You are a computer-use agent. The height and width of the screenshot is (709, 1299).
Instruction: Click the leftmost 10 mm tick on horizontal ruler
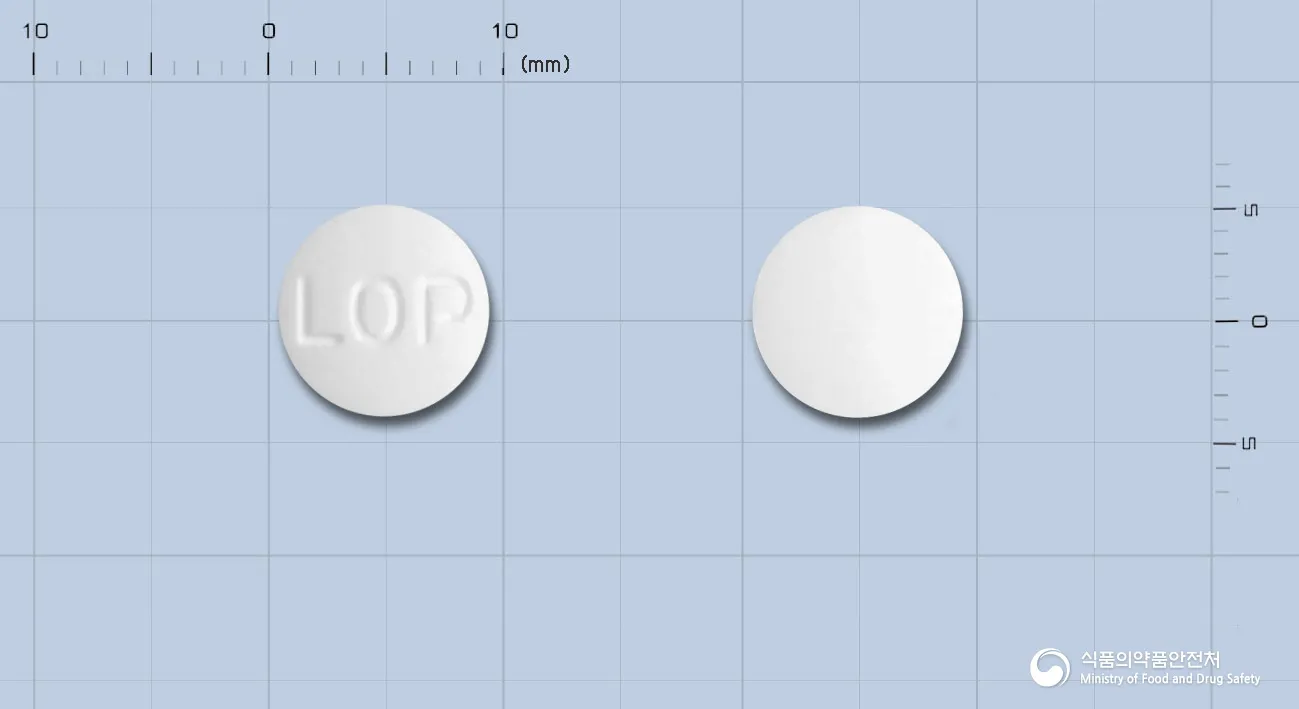34,64
